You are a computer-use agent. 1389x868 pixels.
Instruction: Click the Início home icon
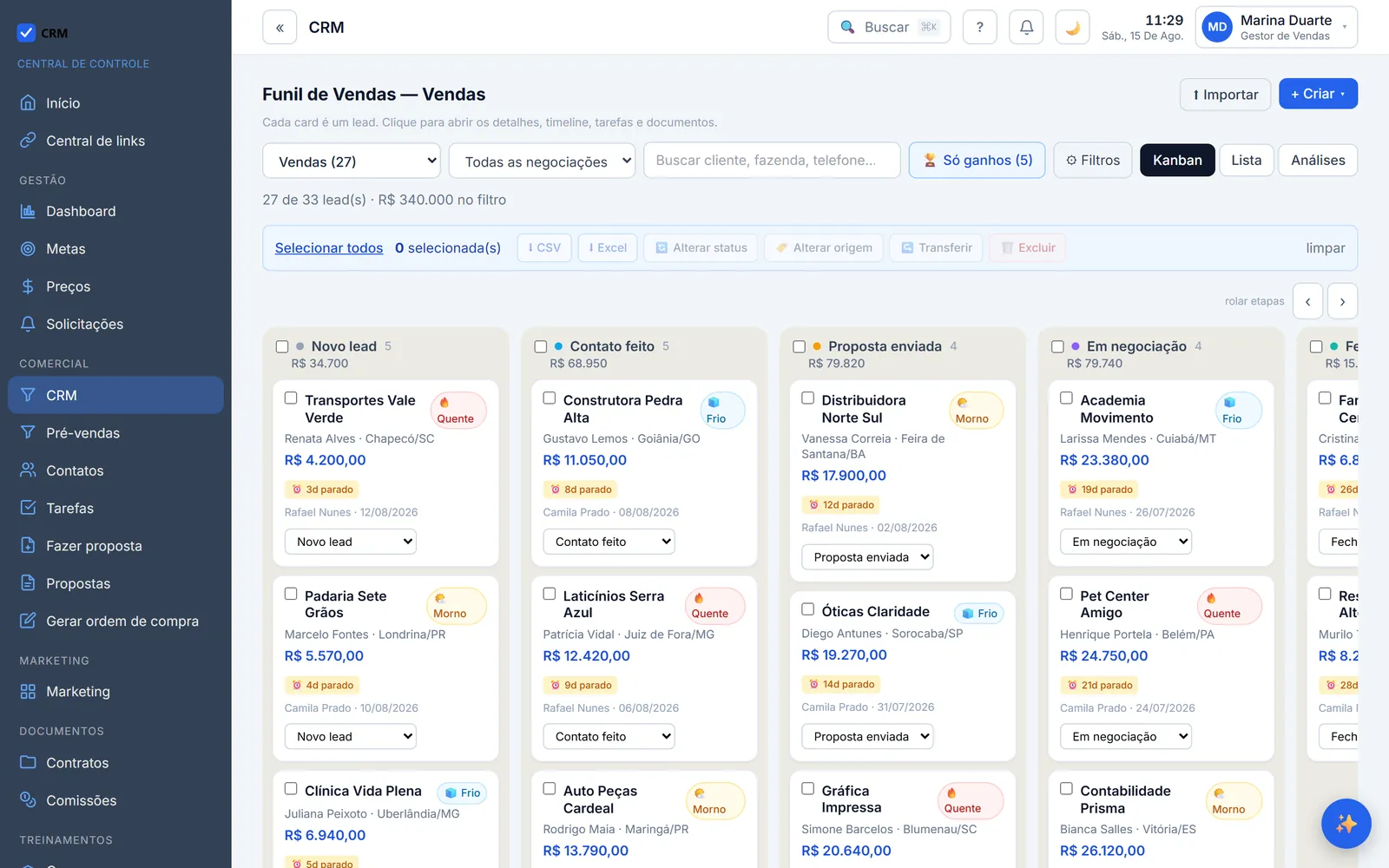point(28,102)
